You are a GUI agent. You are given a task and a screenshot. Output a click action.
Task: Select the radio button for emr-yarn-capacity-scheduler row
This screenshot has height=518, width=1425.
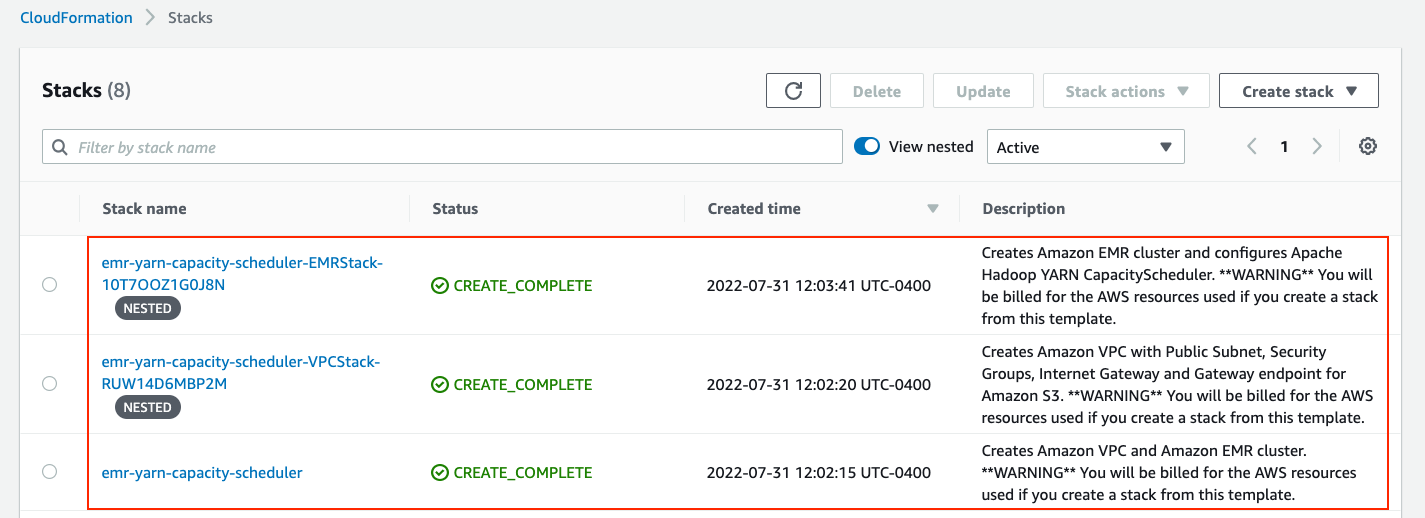[49, 472]
